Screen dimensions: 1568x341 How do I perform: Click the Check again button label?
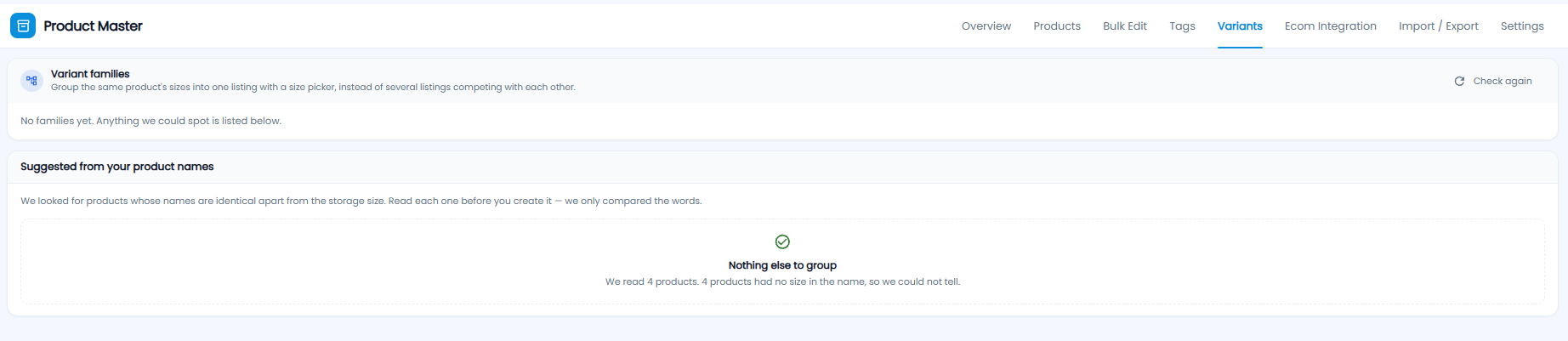(1503, 82)
